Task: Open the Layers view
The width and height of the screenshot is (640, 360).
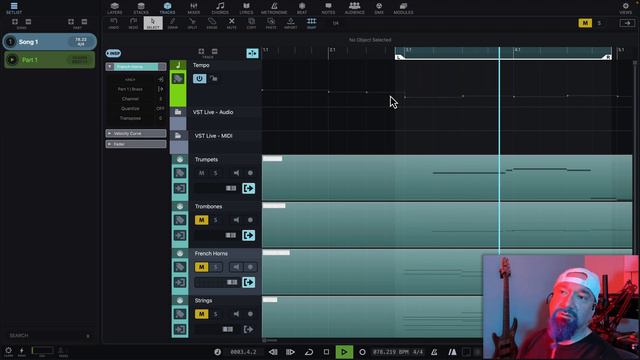Action: [x=115, y=8]
